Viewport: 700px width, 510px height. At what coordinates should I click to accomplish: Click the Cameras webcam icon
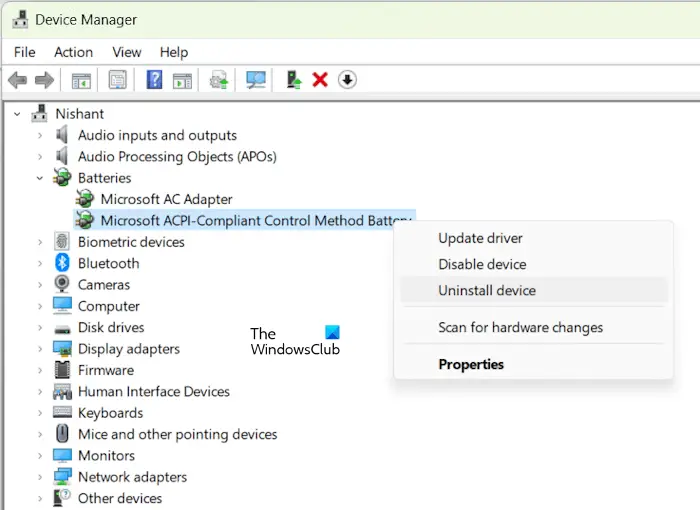tap(62, 284)
